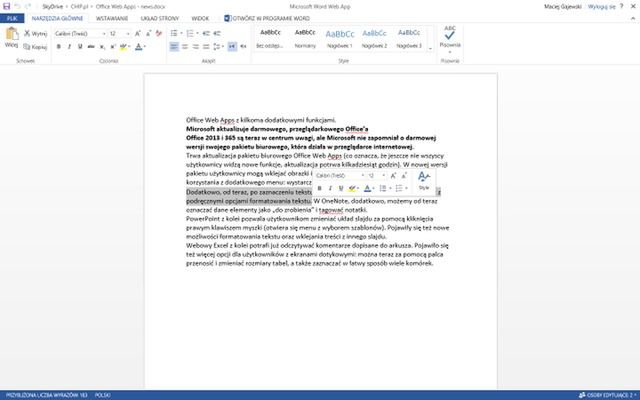Screen dimensions: 640x400
Task: Open numbering style dropdown arrow
Action: [x=197, y=33]
